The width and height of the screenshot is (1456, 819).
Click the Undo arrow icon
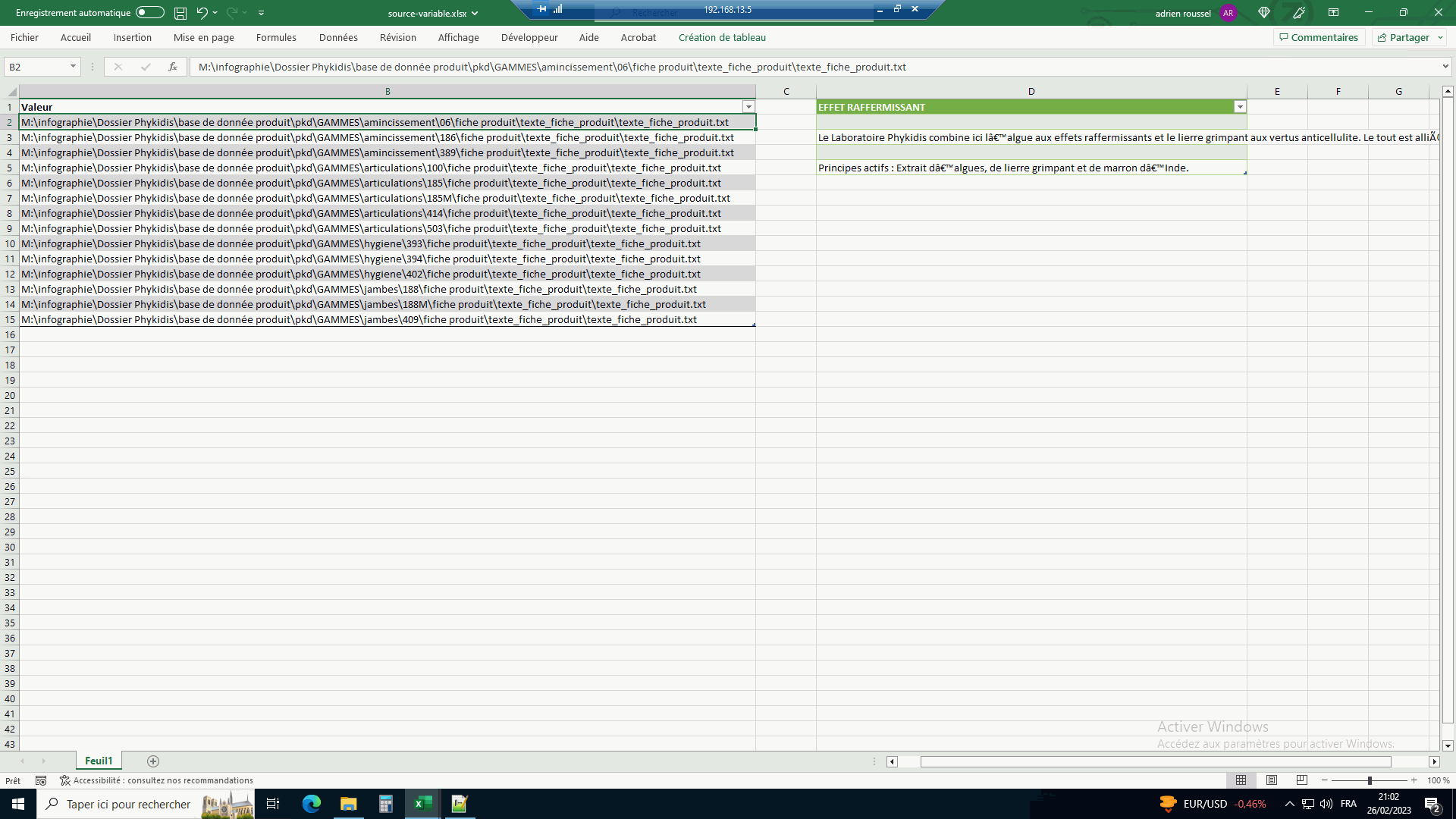(x=202, y=13)
